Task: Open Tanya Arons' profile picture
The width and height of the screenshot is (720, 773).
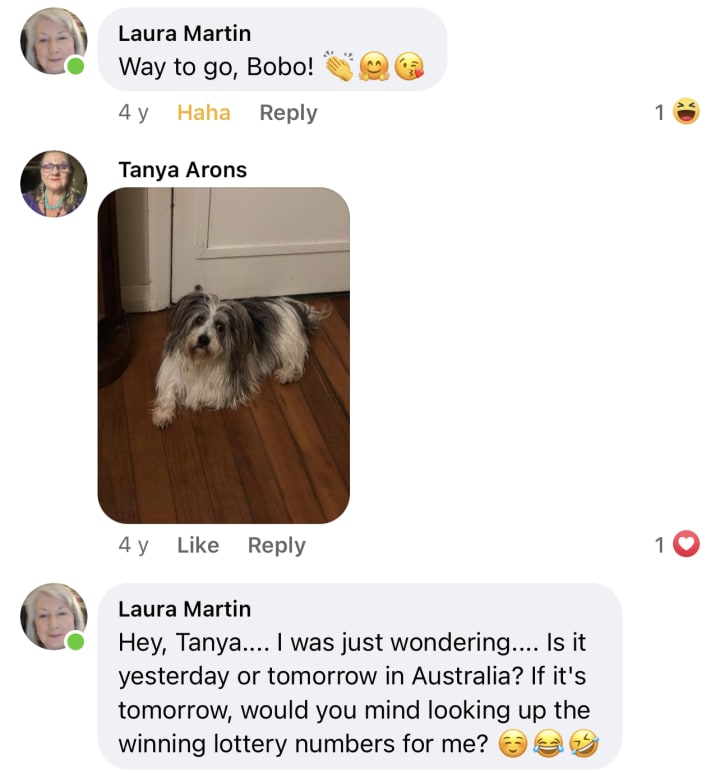Action: point(54,184)
